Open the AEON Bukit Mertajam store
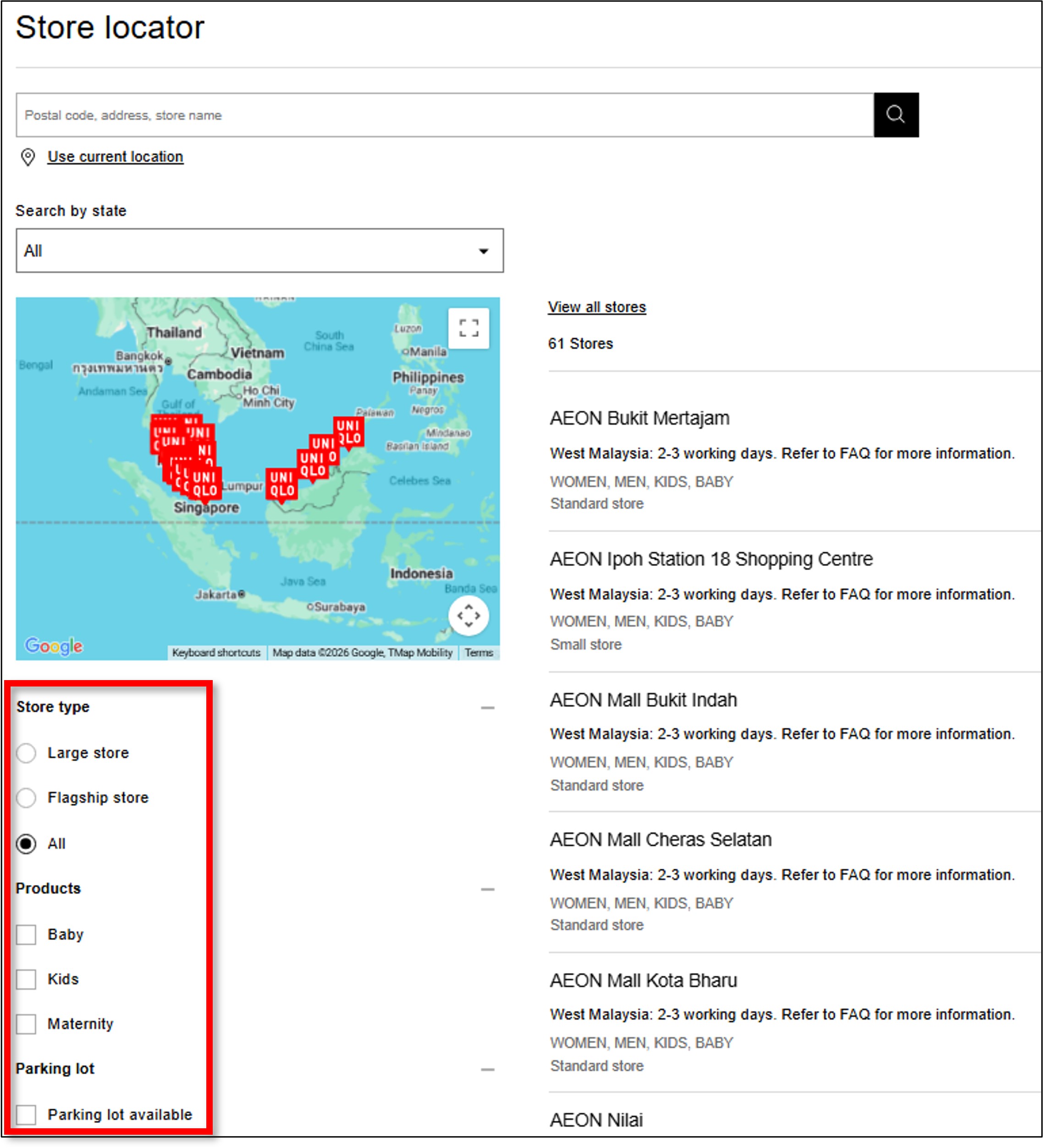 click(640, 418)
